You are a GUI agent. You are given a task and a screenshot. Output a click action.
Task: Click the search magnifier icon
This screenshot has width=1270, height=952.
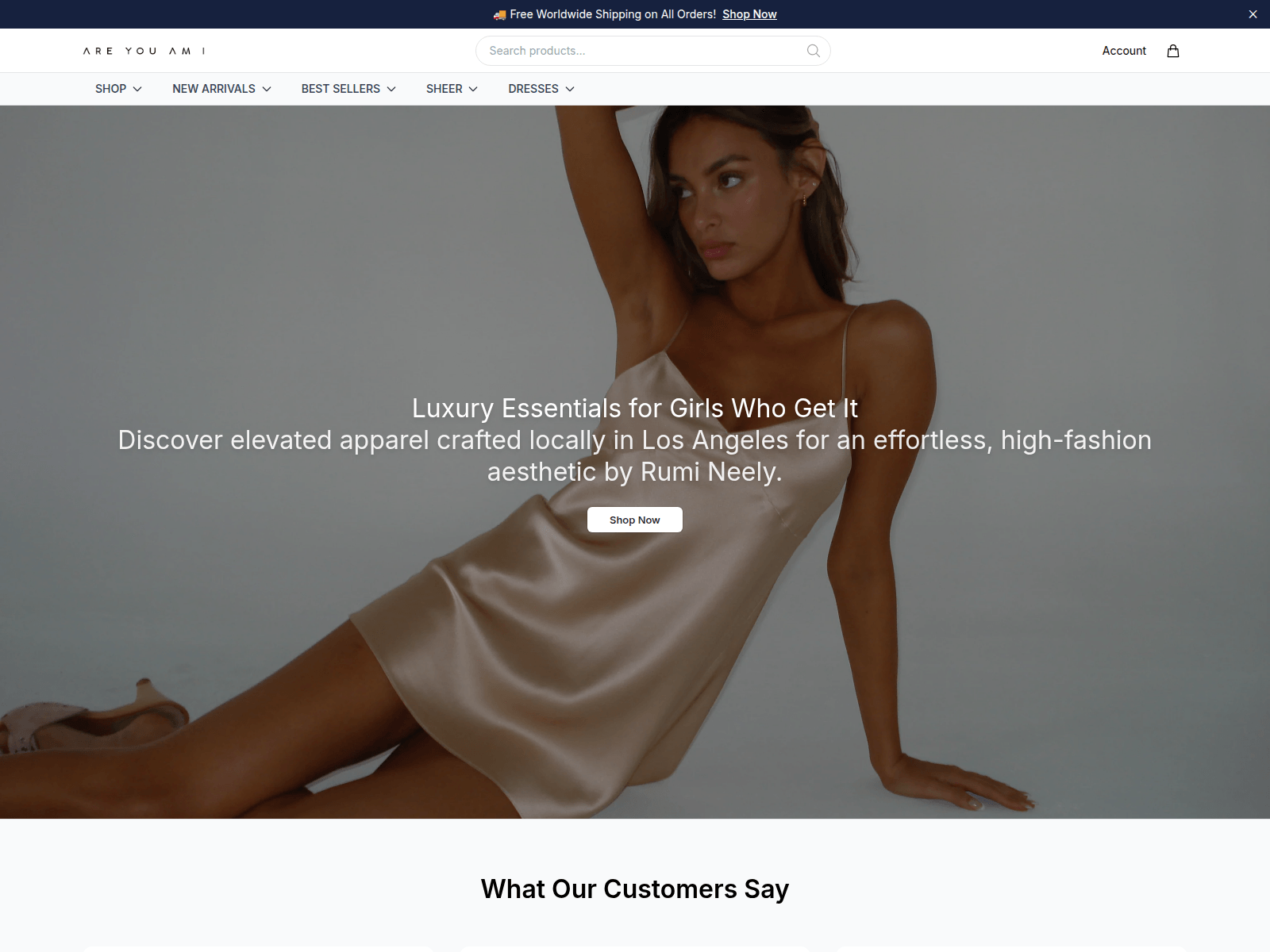814,51
